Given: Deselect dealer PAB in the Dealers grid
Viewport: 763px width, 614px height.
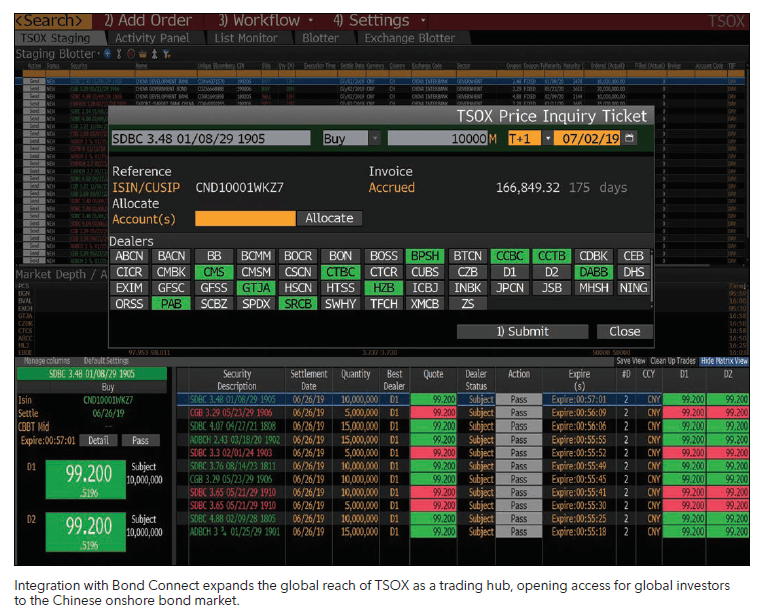Looking at the screenshot, I should 171,304.
